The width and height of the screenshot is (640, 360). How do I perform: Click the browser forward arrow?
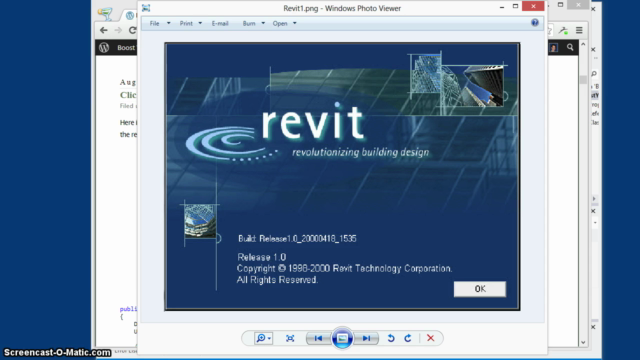118,30
